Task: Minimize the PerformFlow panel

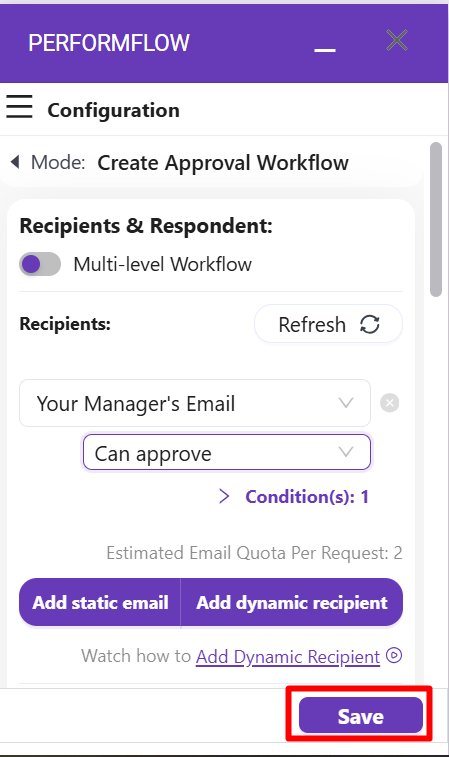Action: [x=324, y=49]
